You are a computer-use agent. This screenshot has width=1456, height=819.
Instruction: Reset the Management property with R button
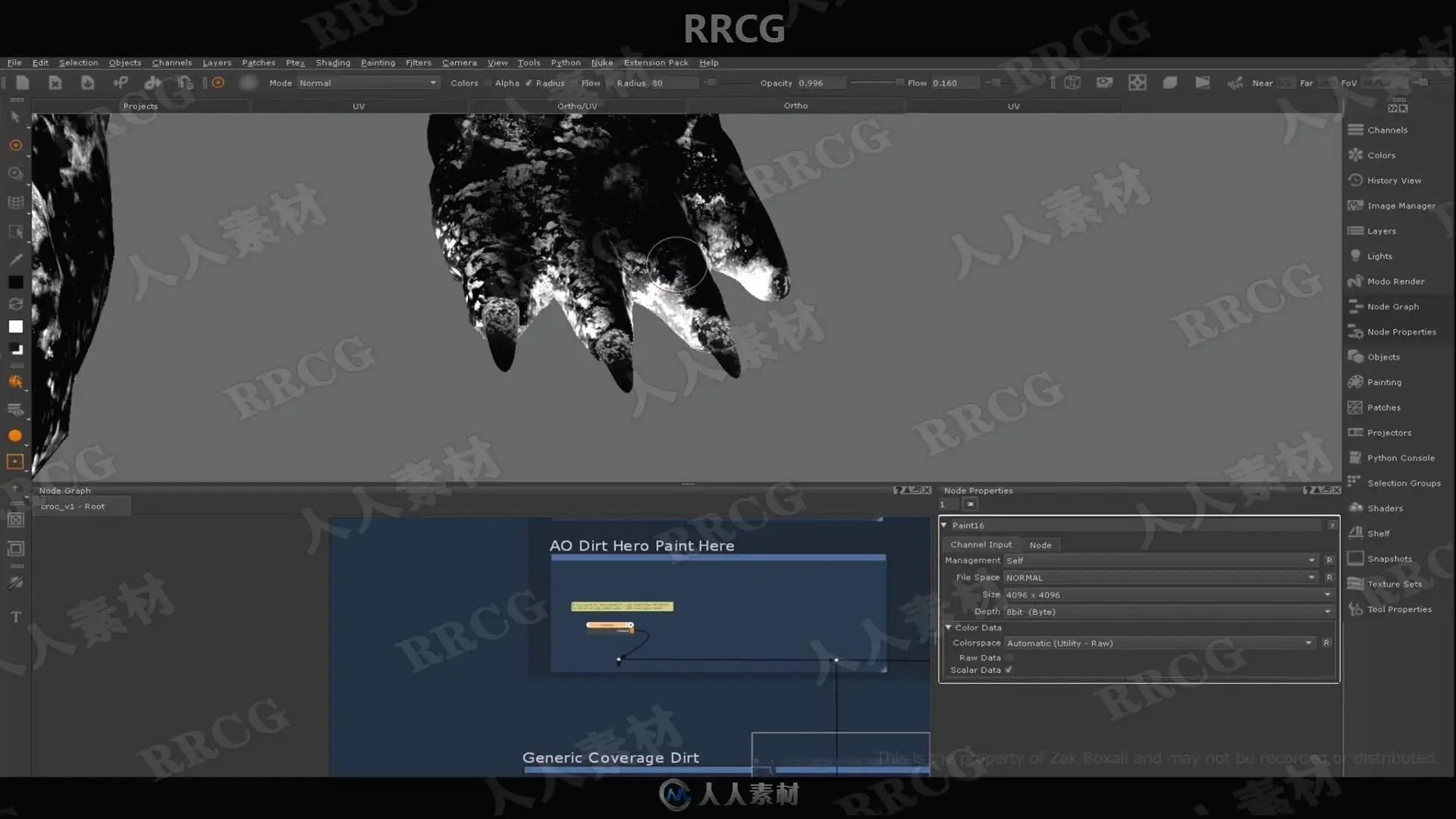1329,560
